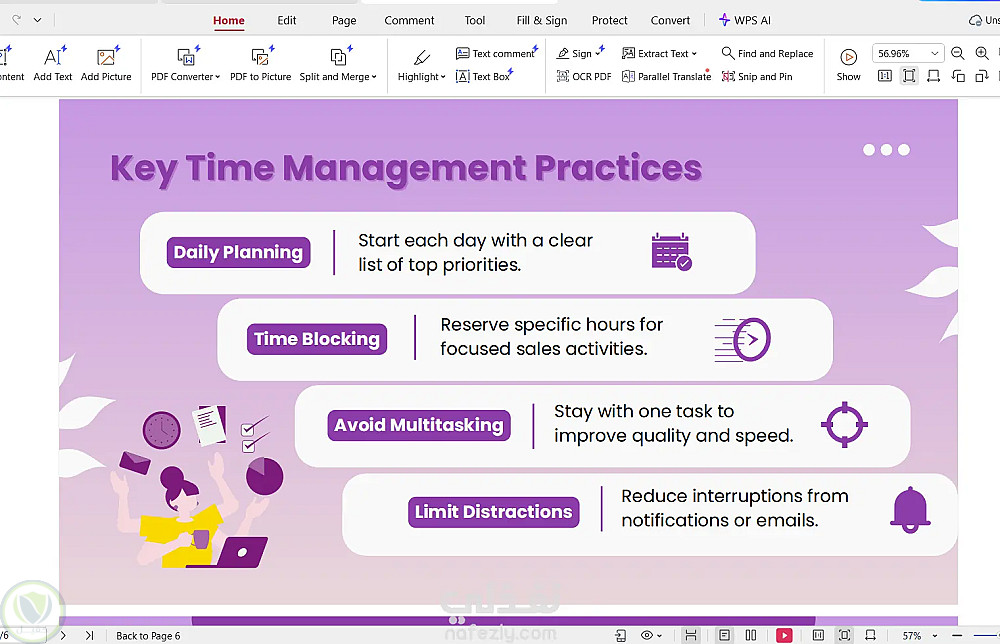Screen dimensions: 1000x644
Task: Start Snip and Pin
Action: 757,77
